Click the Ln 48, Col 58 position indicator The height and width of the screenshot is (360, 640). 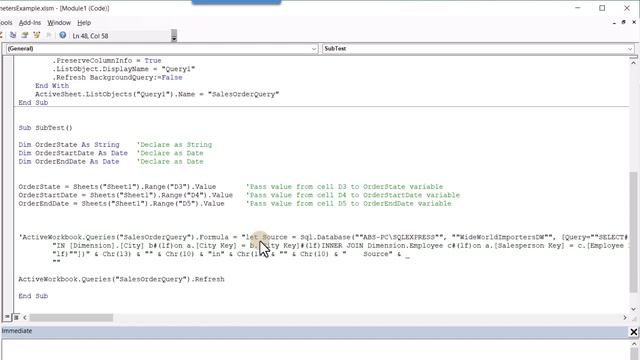coord(90,36)
